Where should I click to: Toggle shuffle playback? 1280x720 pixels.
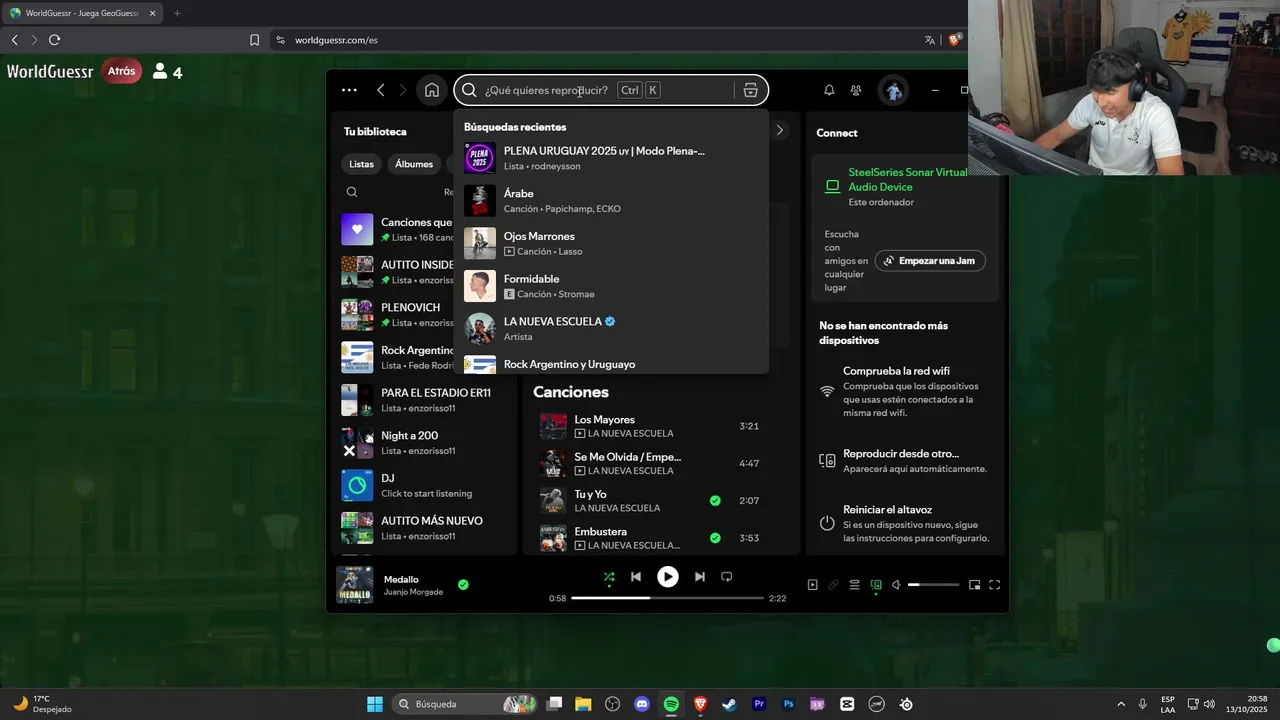[609, 577]
